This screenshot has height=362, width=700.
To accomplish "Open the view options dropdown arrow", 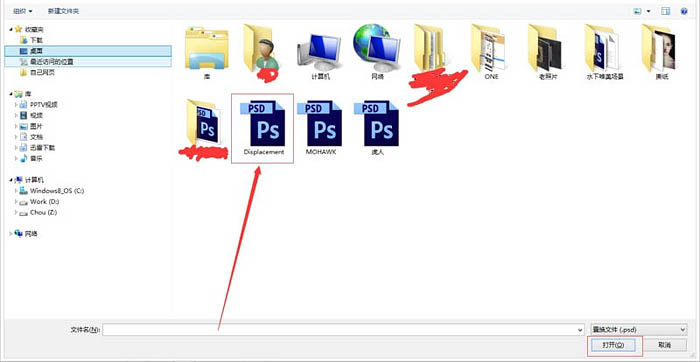I will (649, 11).
